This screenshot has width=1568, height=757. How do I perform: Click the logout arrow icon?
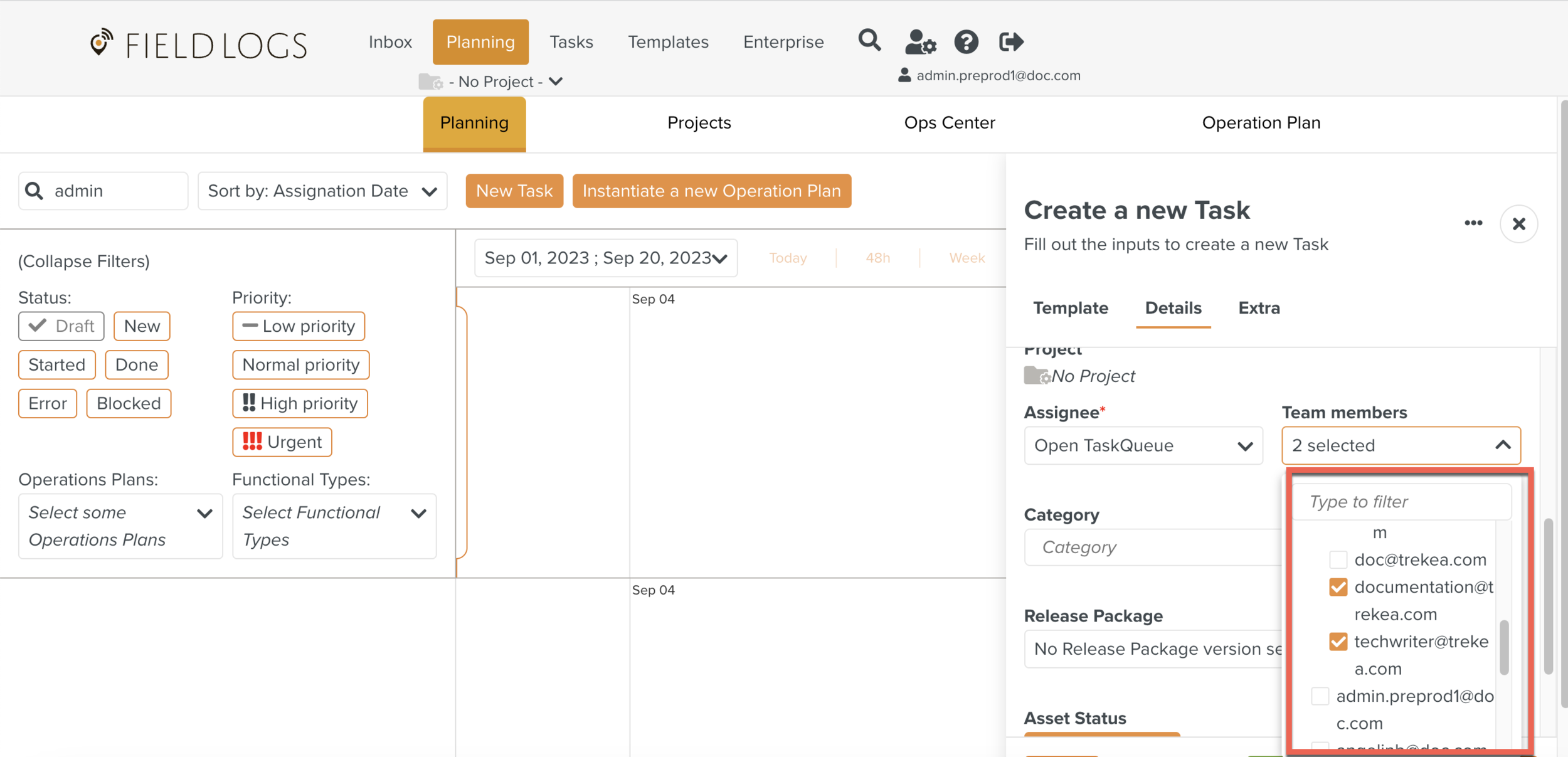pyautogui.click(x=1011, y=42)
